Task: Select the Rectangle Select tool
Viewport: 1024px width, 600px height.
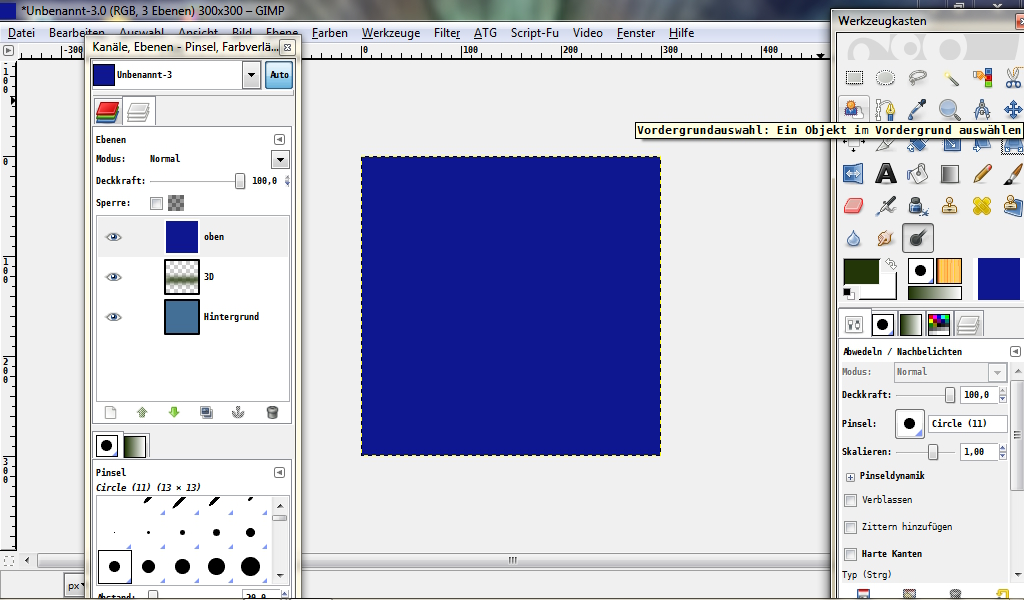Action: pyautogui.click(x=854, y=78)
